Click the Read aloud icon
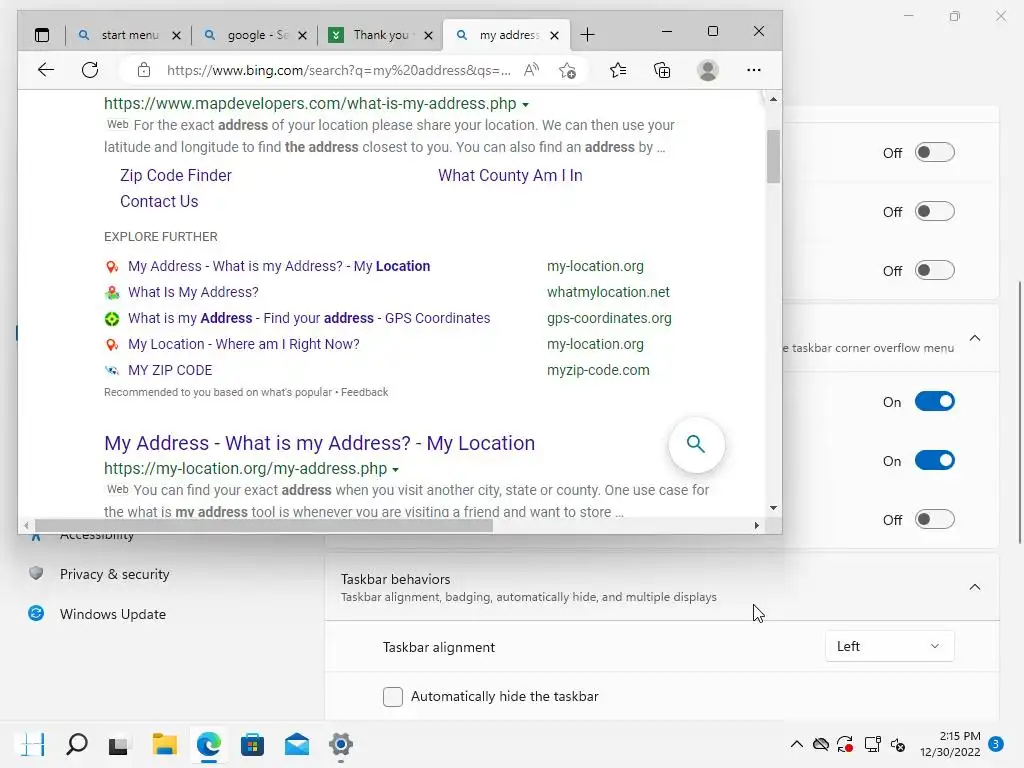The height and width of the screenshot is (768, 1024). (x=532, y=70)
